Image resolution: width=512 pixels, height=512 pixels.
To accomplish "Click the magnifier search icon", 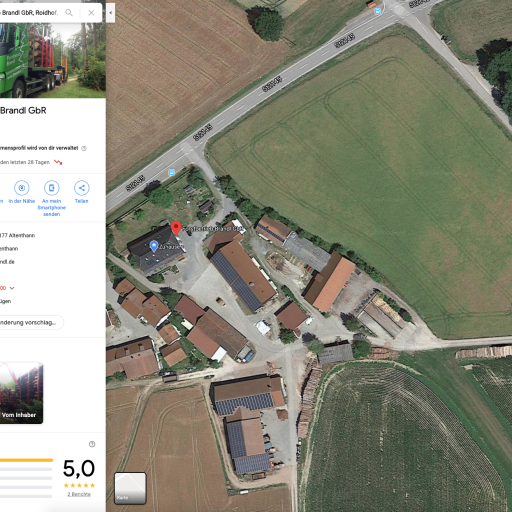I will click(69, 13).
